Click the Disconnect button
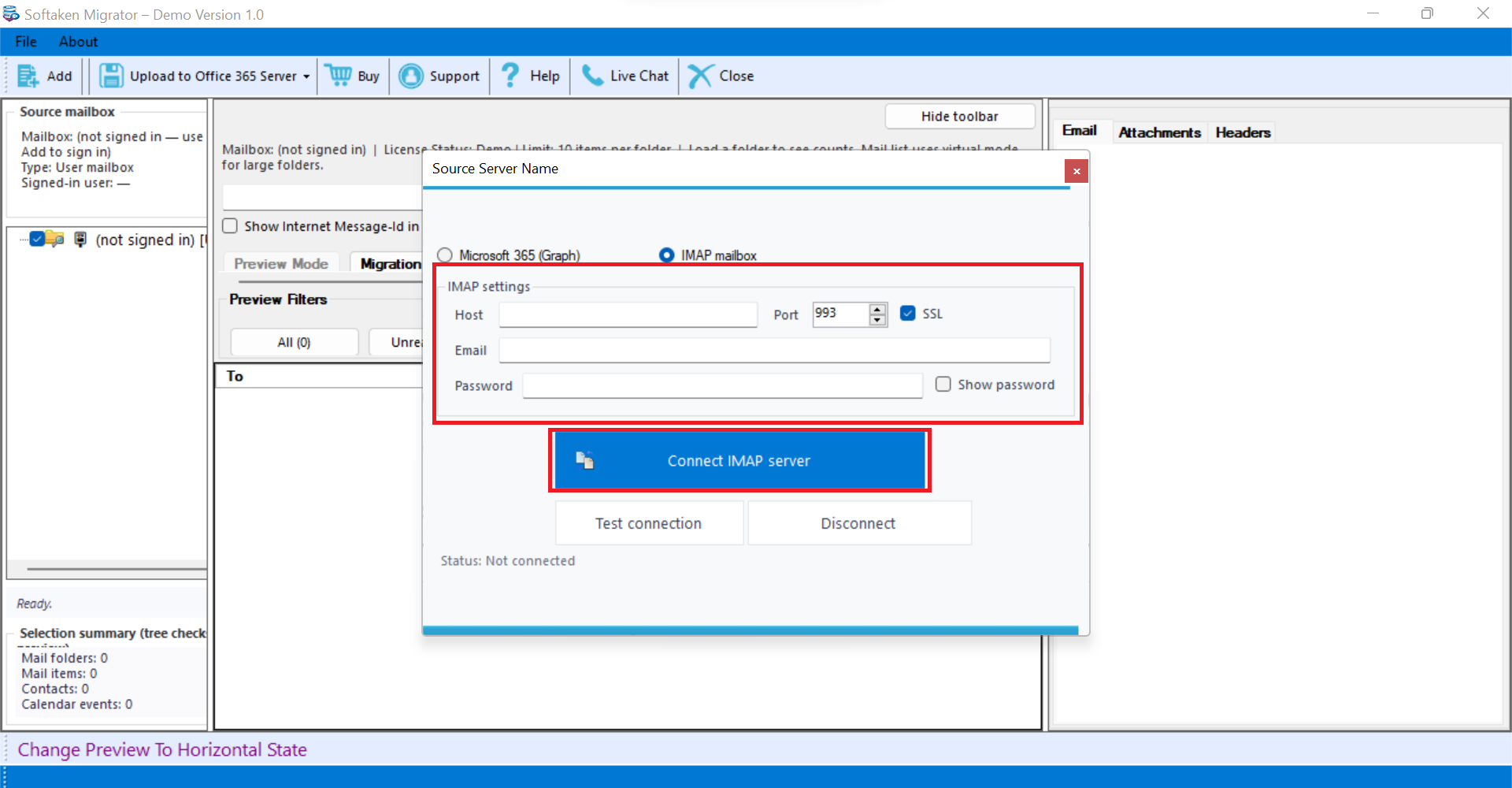The height and width of the screenshot is (788, 1512). (858, 523)
